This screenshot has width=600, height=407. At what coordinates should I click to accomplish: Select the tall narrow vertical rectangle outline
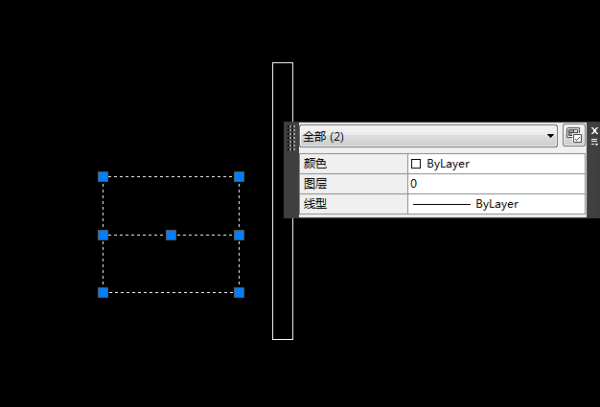coord(272,201)
